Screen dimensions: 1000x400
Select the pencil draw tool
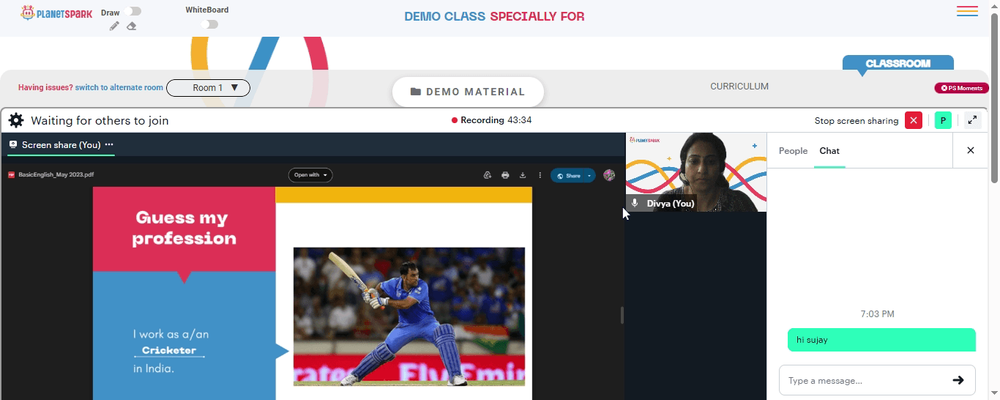[114, 26]
